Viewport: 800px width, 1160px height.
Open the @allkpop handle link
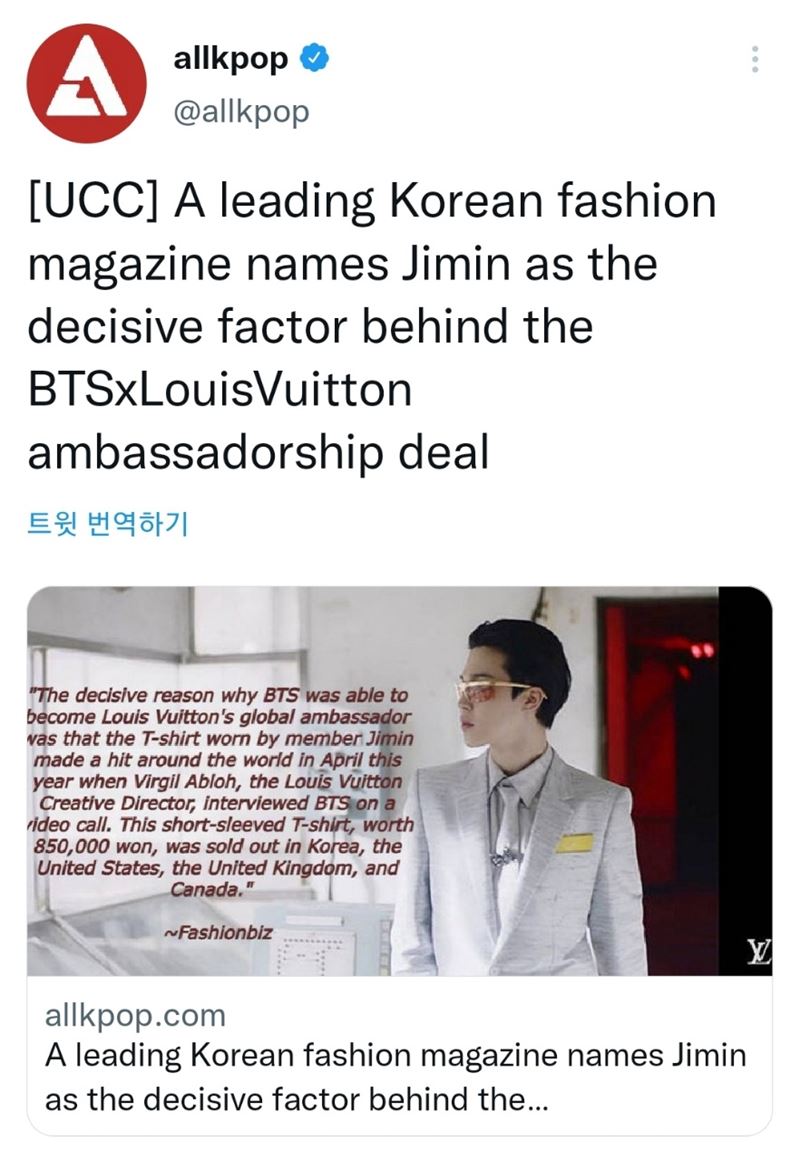tap(241, 112)
